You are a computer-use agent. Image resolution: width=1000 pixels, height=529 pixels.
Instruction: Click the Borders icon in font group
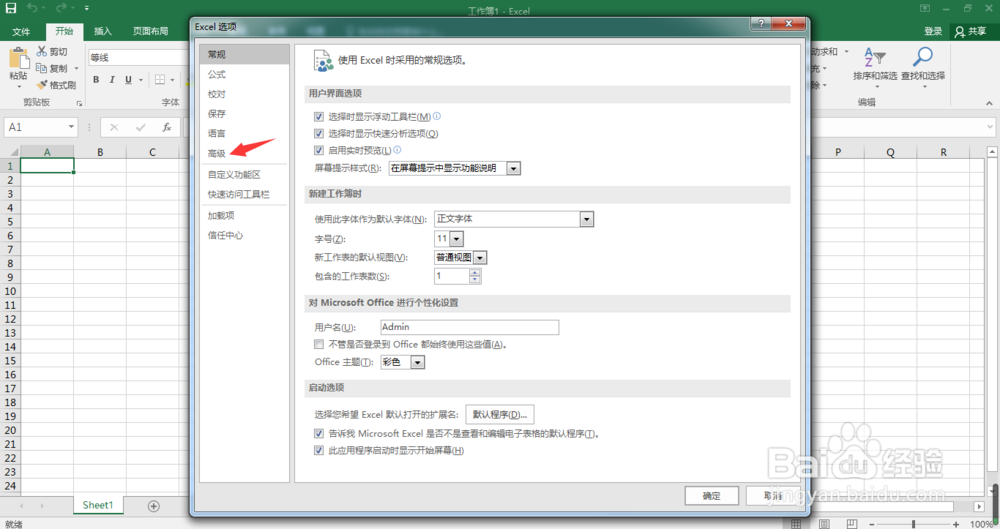[160, 80]
